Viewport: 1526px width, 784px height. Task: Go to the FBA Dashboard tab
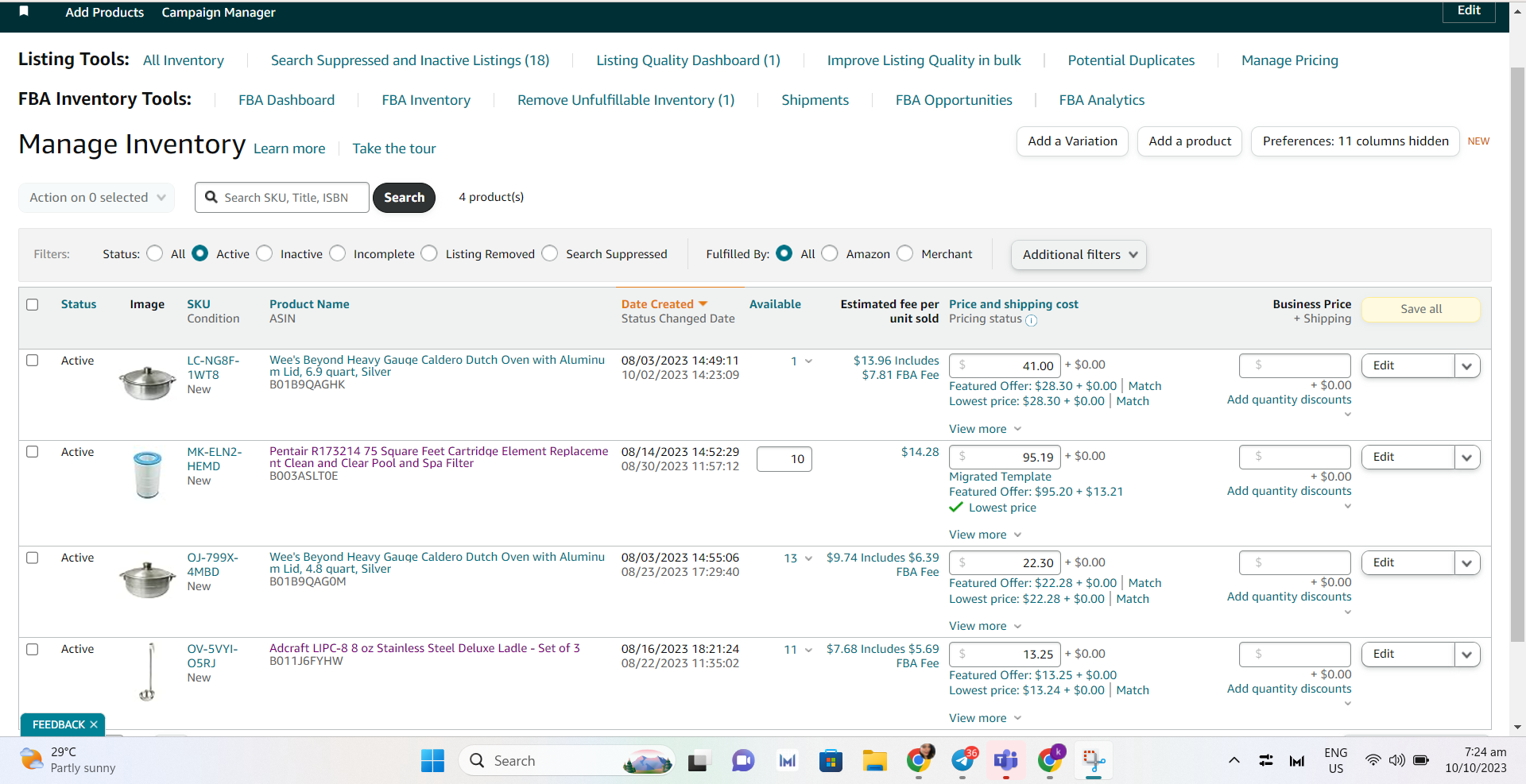click(287, 100)
